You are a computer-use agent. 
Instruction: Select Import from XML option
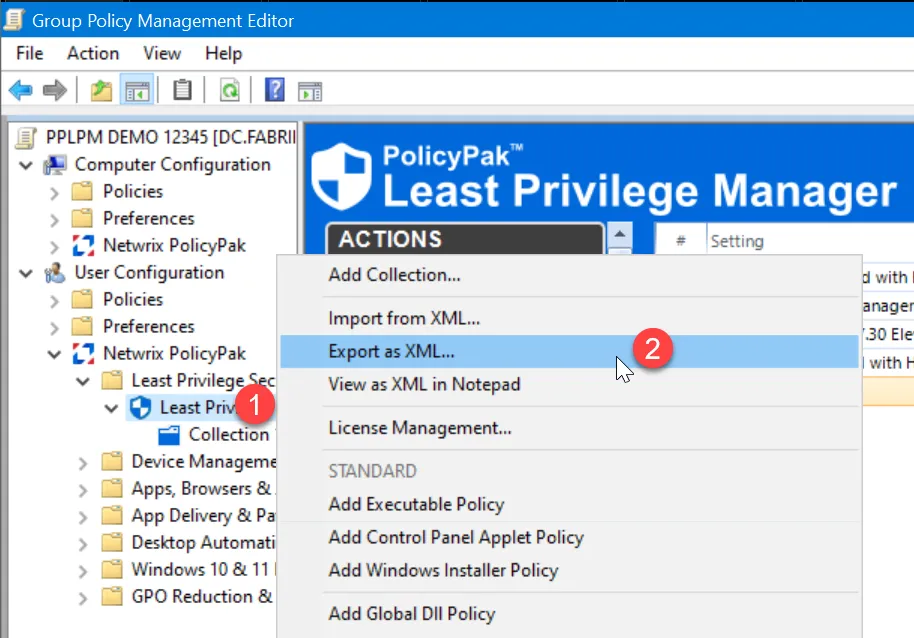click(404, 318)
